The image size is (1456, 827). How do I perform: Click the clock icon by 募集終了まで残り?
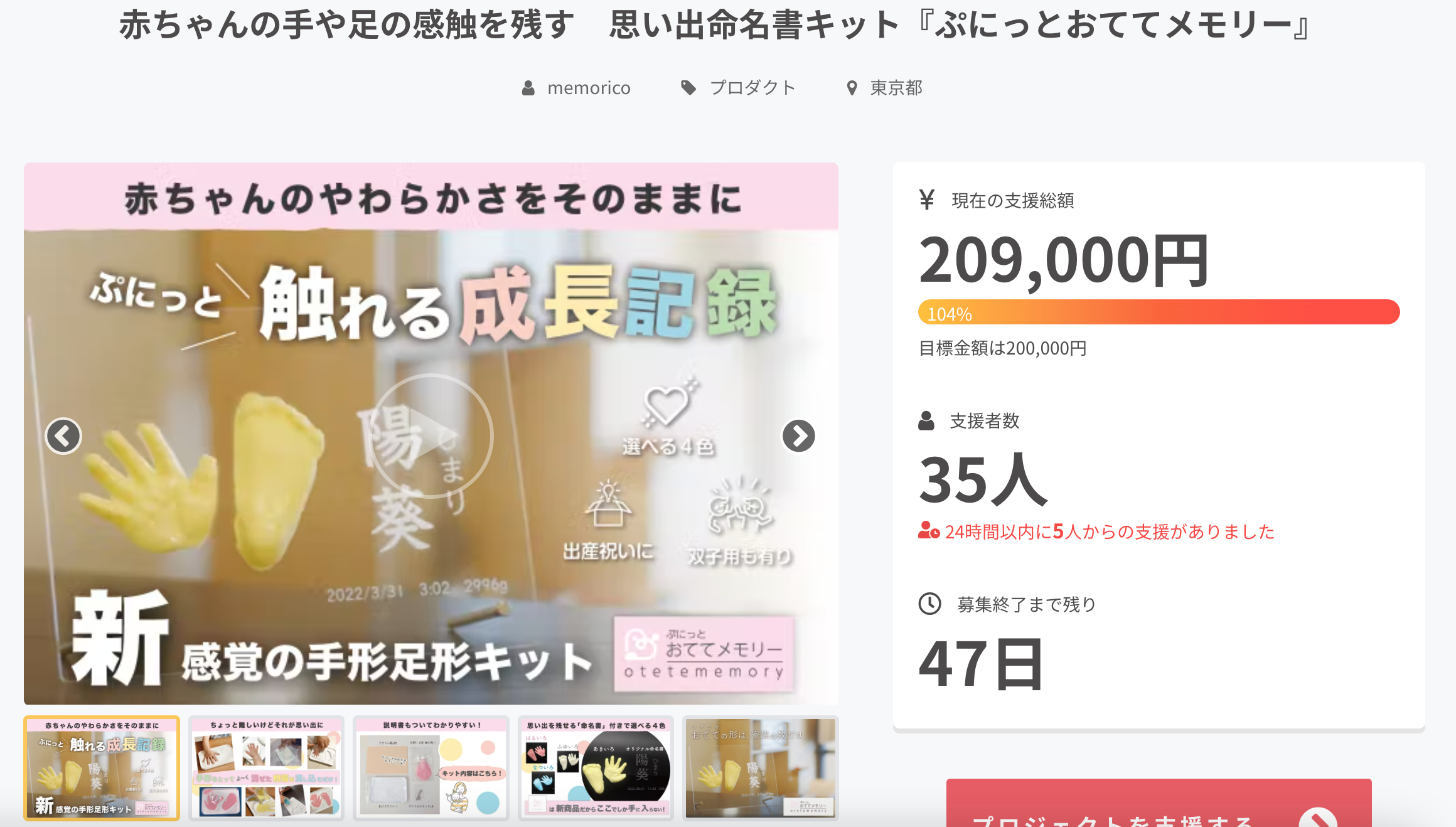pos(929,604)
